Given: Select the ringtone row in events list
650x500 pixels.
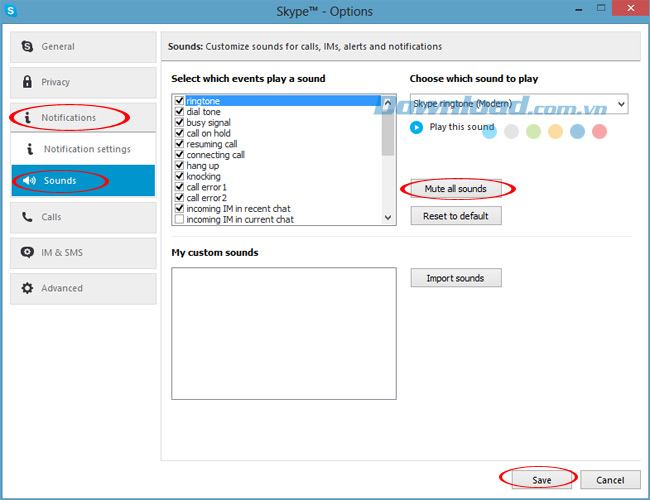Looking at the screenshot, I should 283,101.
